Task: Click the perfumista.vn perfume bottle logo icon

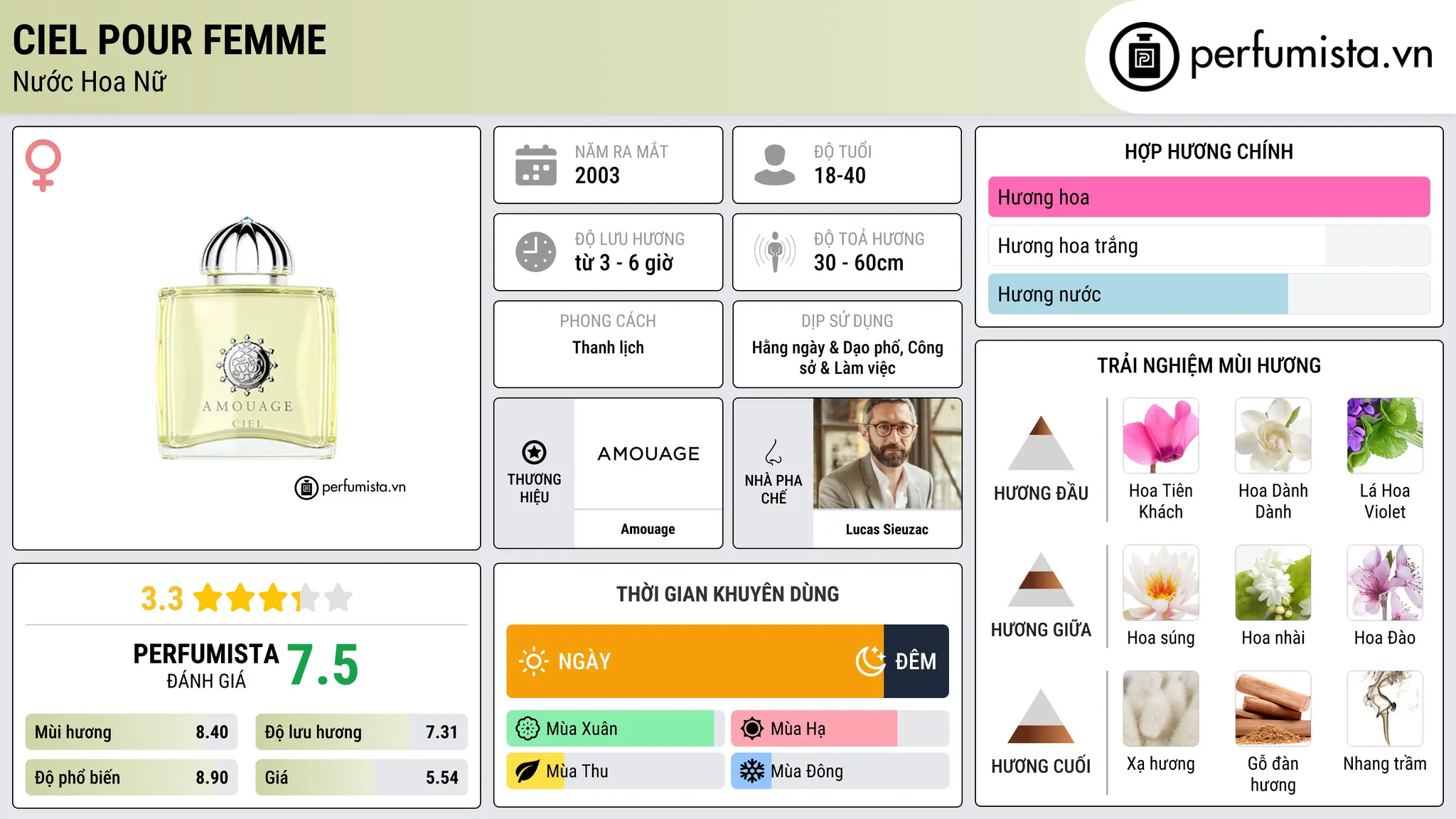Action: coord(1144,57)
